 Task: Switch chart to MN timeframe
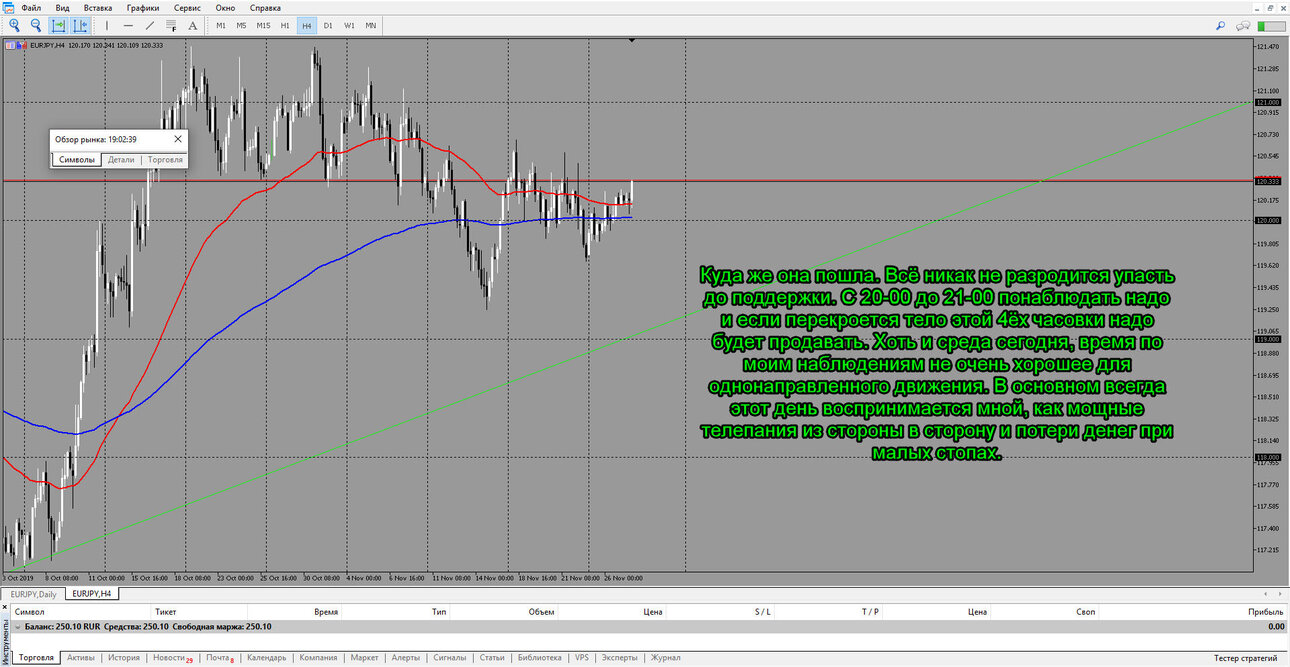[371, 25]
